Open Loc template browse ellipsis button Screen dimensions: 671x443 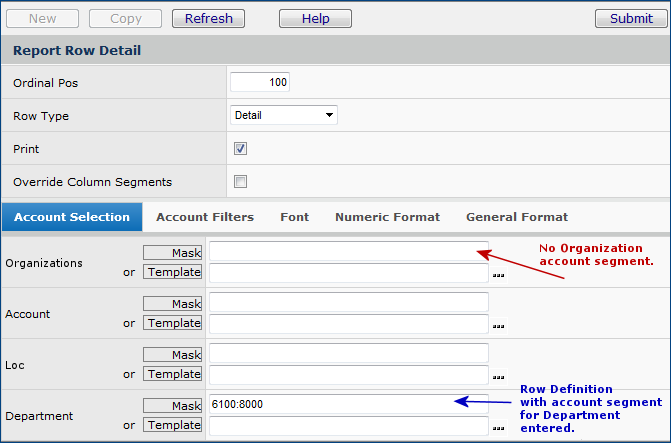tap(498, 376)
